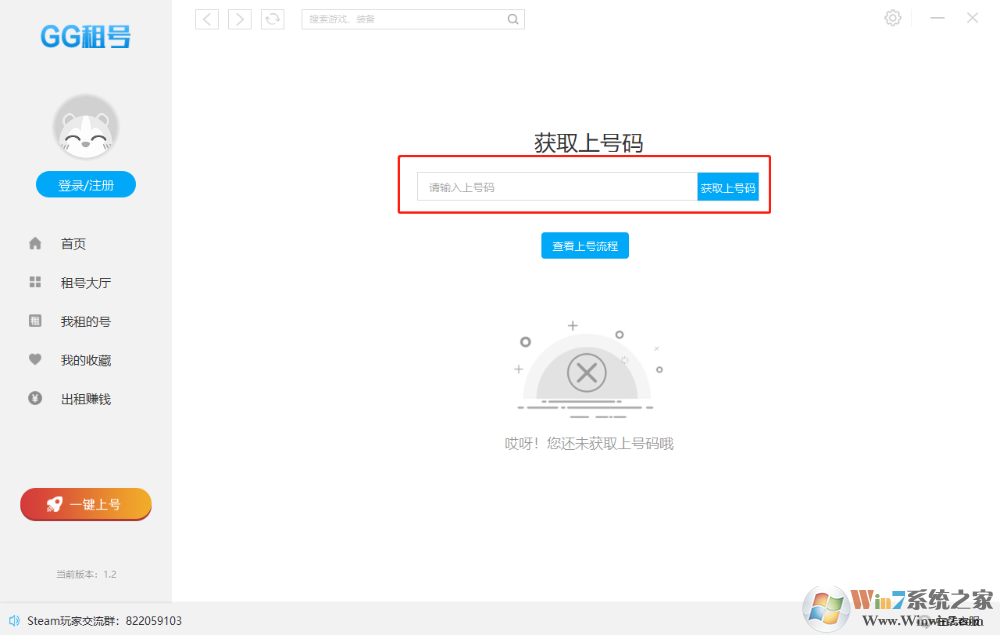
Task: Click the forward navigation arrow
Action: point(239,18)
